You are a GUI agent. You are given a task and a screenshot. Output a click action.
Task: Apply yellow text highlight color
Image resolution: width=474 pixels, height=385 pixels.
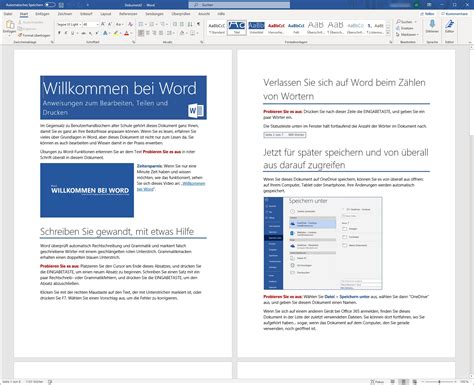pos(116,33)
